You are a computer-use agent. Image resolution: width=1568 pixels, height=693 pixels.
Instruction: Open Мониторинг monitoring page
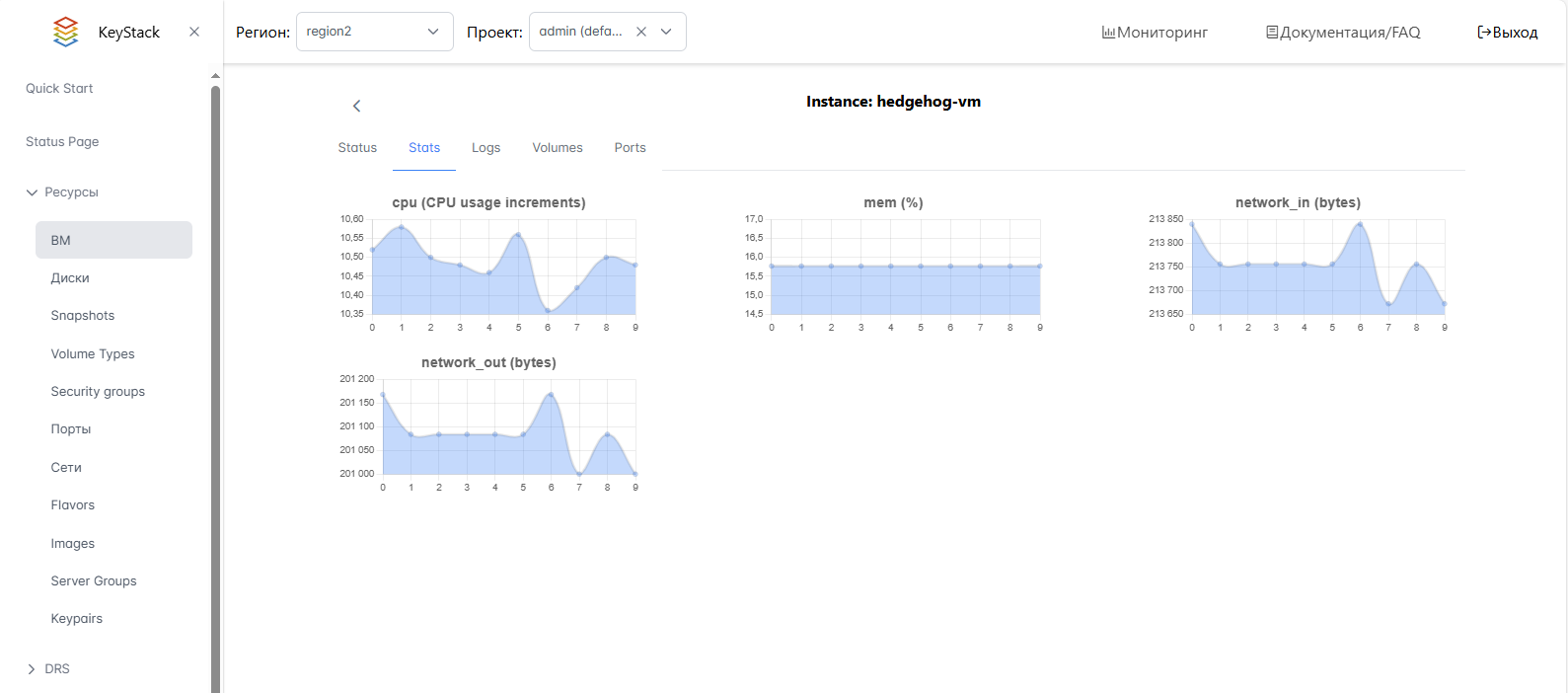pos(1155,33)
